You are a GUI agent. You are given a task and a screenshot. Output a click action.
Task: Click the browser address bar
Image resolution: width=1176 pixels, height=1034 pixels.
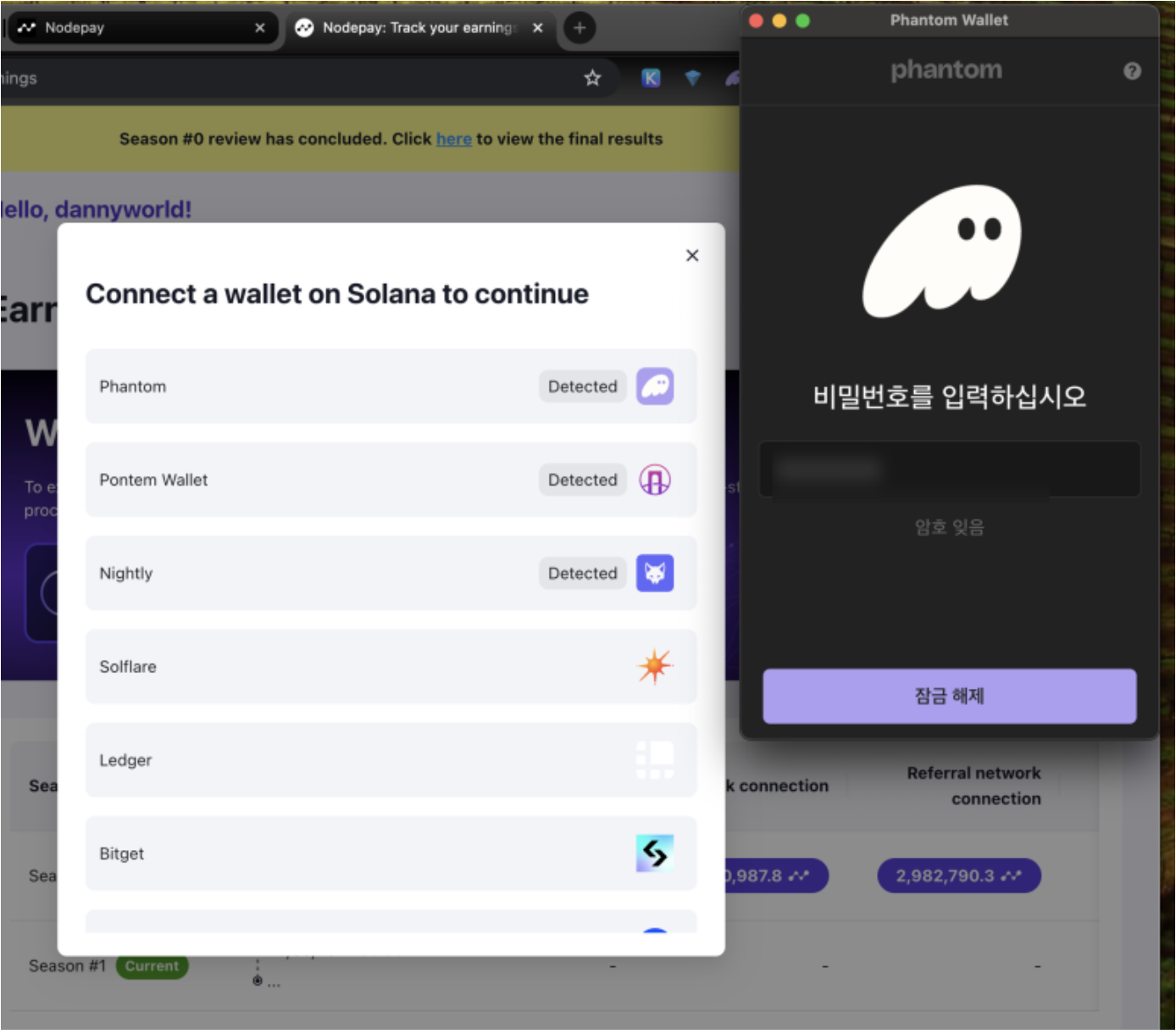click(288, 78)
